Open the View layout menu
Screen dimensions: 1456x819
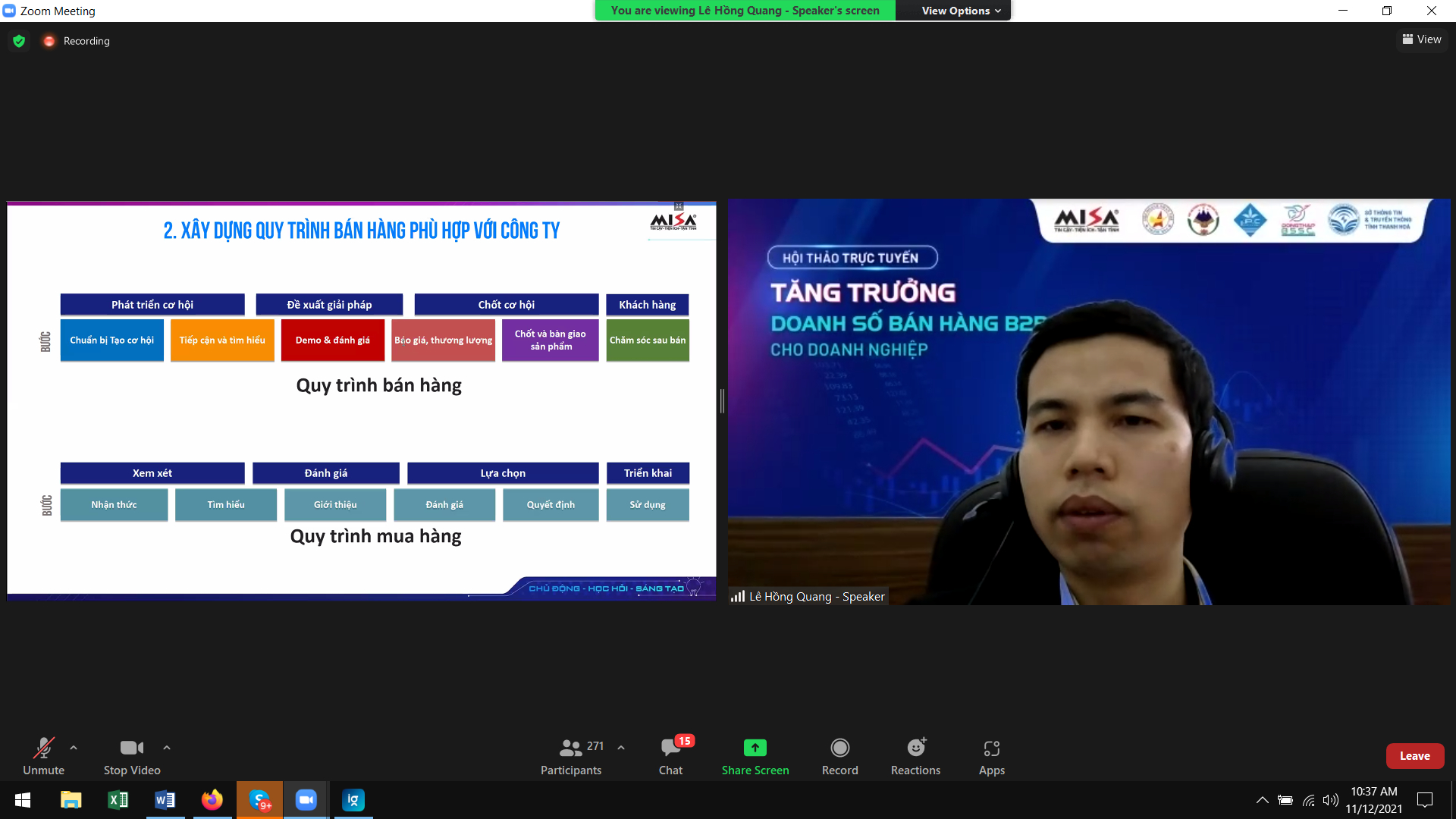click(x=1422, y=39)
